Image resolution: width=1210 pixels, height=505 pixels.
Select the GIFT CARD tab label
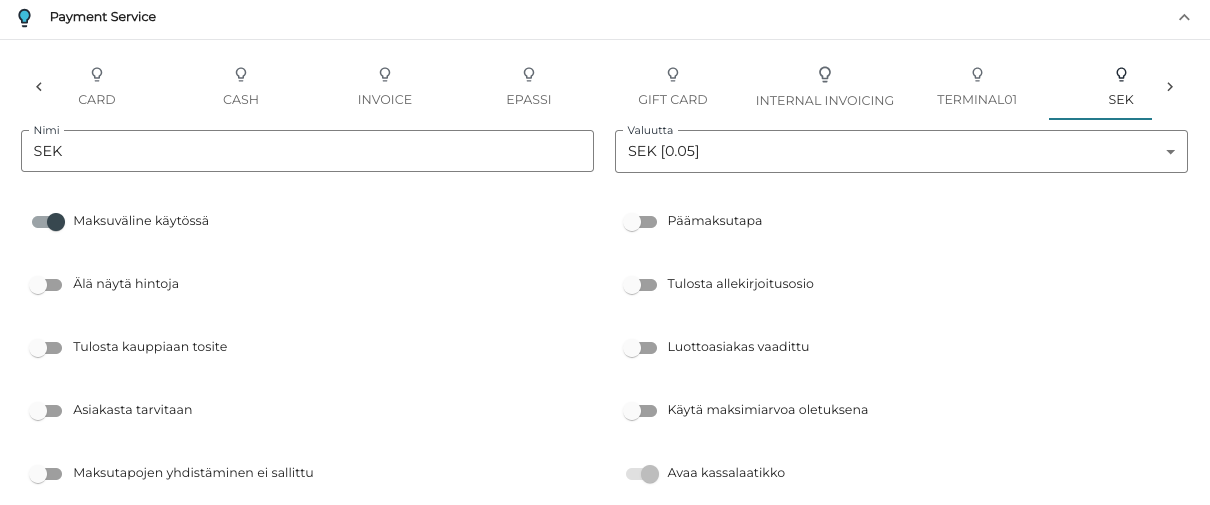click(x=673, y=99)
